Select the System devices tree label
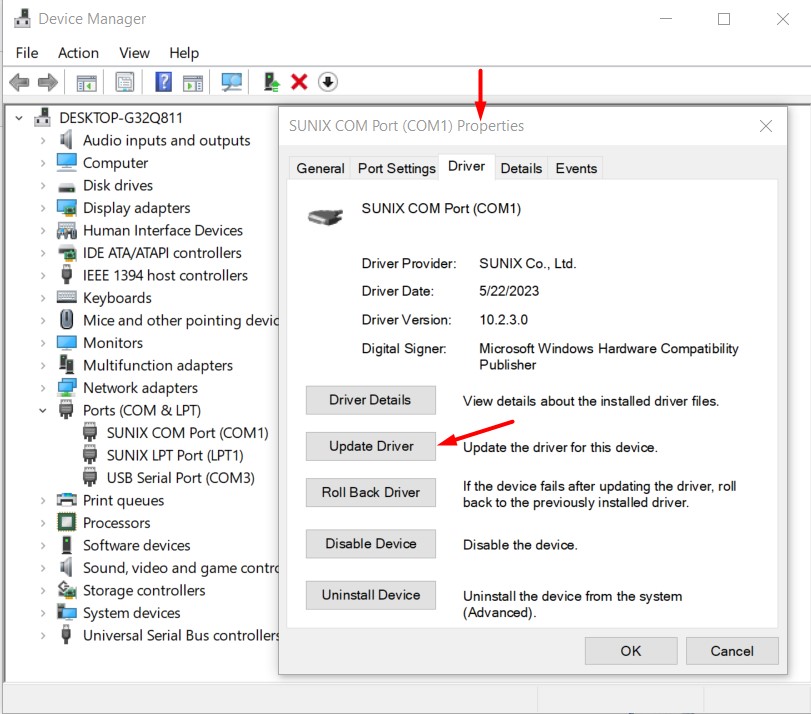 131,613
